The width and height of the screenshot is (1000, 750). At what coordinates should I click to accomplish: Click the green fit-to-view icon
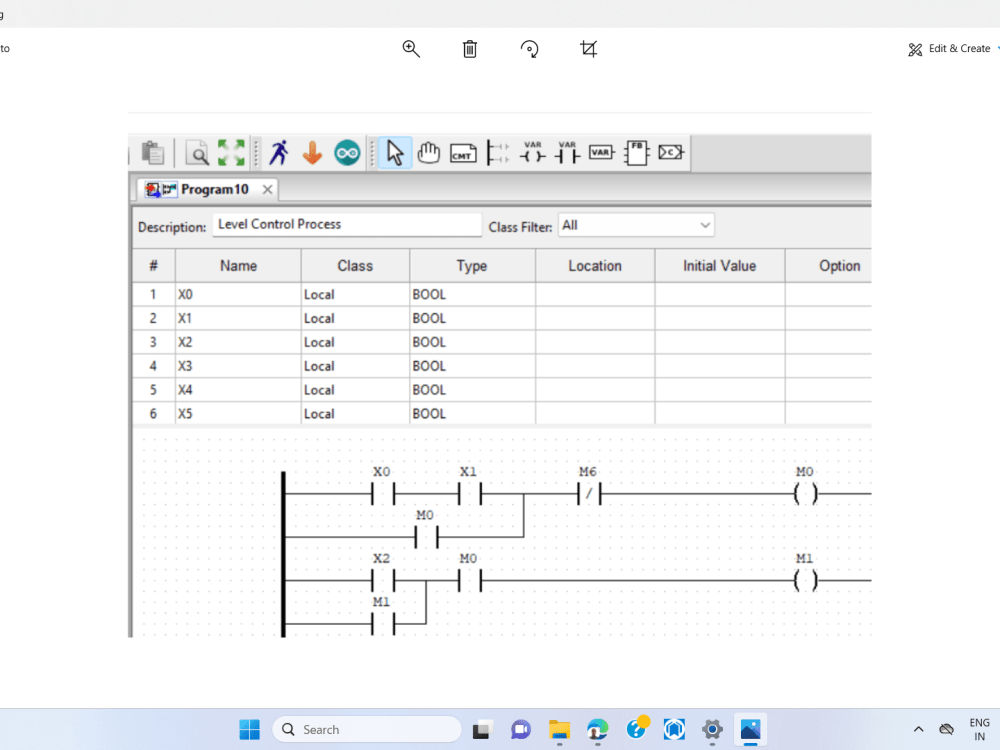(231, 153)
